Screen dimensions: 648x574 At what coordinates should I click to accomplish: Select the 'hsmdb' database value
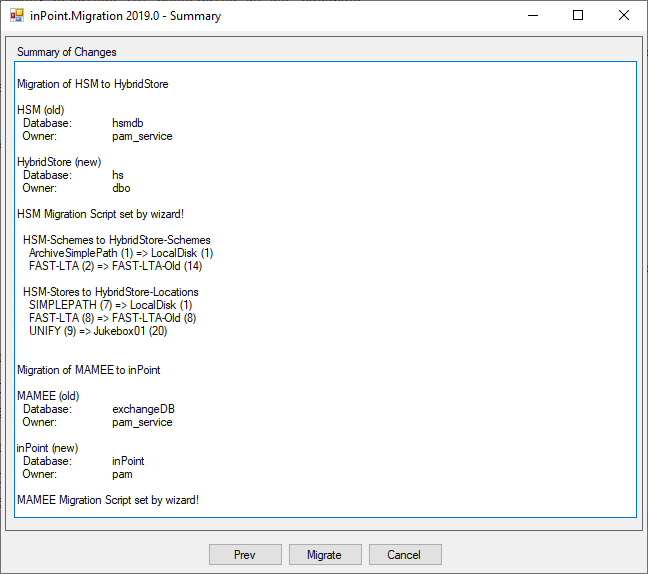[x=128, y=123]
